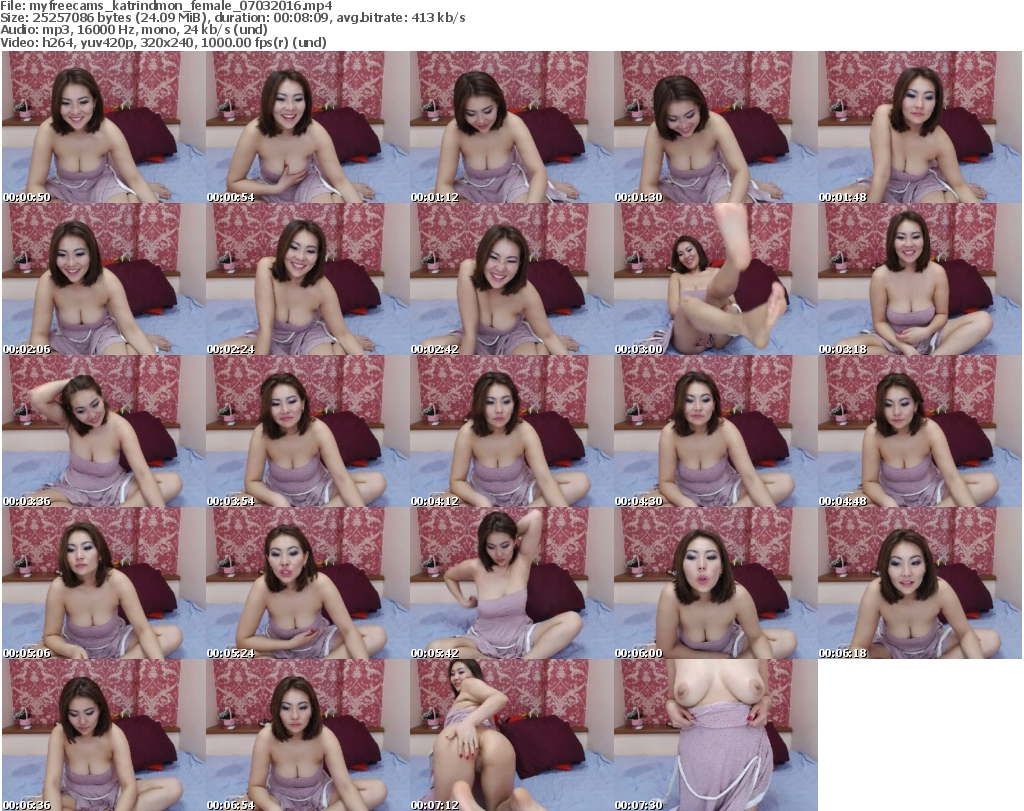Click the frame timestamped 00:04:12
Image resolution: width=1024 pixels, height=811 pixels.
click(x=510, y=431)
